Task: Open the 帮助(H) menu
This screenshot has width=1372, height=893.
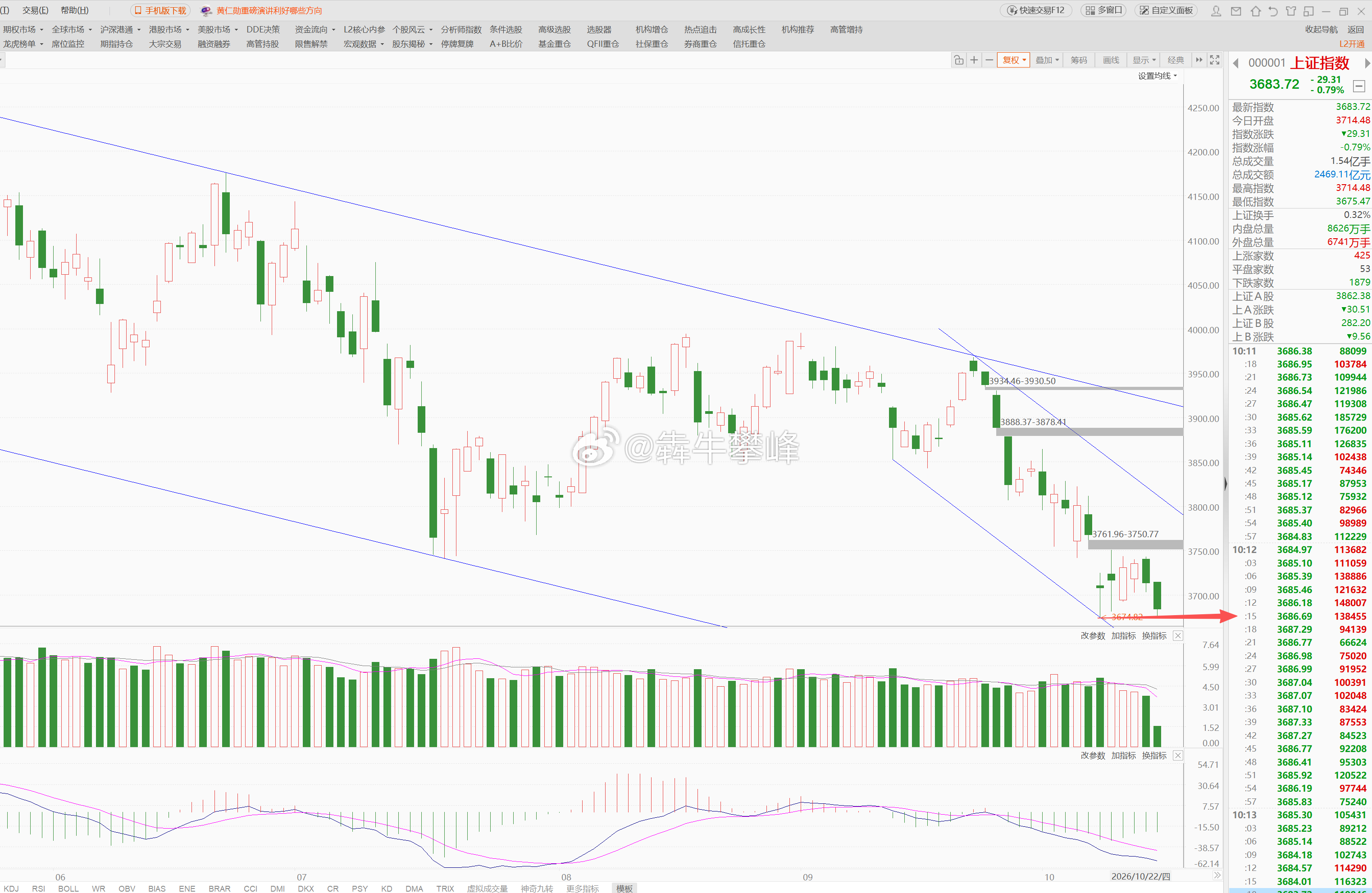Action: (x=75, y=10)
